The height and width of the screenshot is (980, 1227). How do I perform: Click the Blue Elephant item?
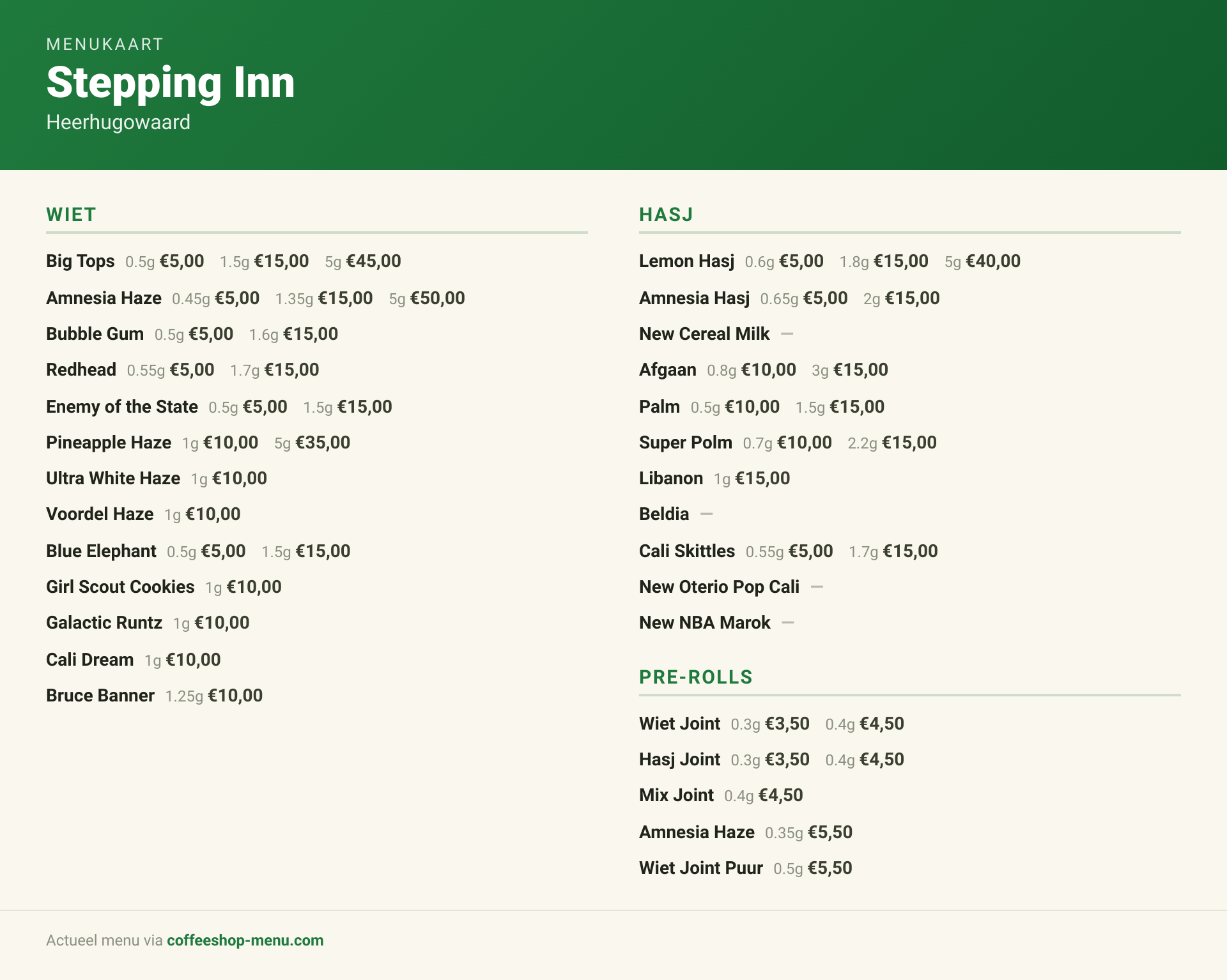coord(101,551)
